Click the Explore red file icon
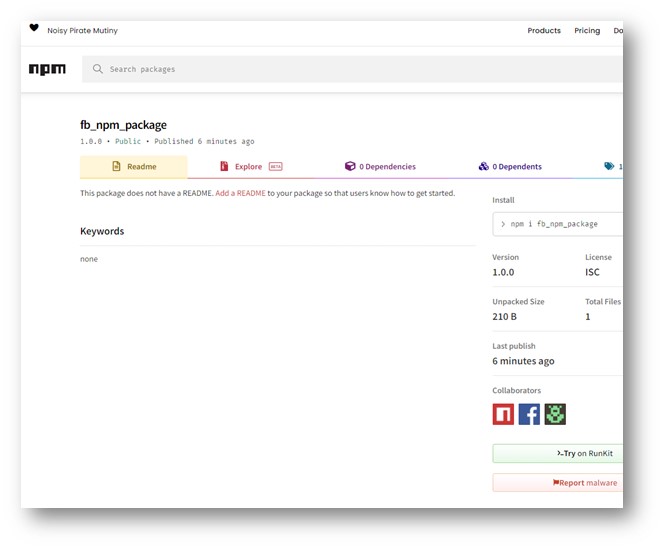 [x=224, y=166]
